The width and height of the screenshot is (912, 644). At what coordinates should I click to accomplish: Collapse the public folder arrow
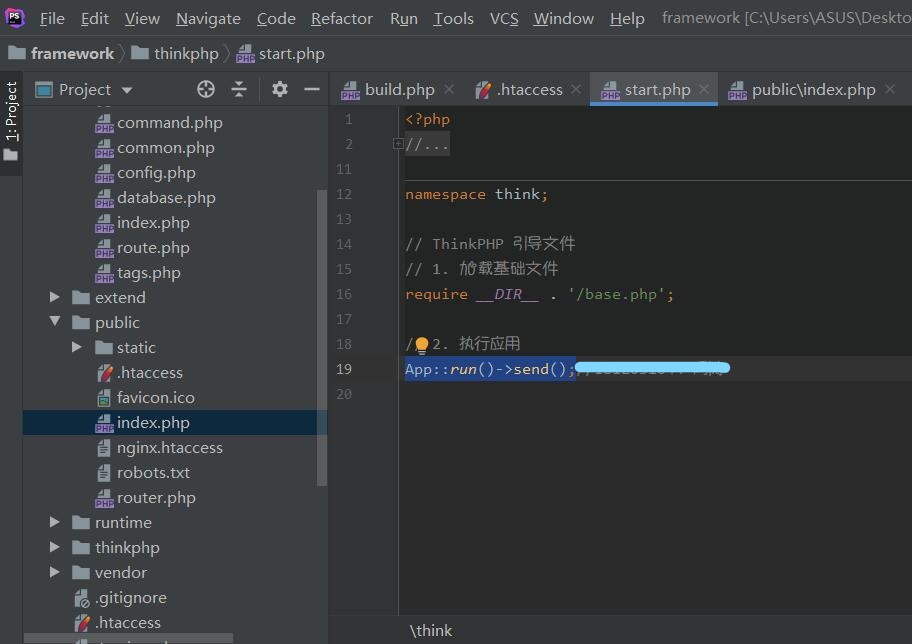click(x=55, y=321)
